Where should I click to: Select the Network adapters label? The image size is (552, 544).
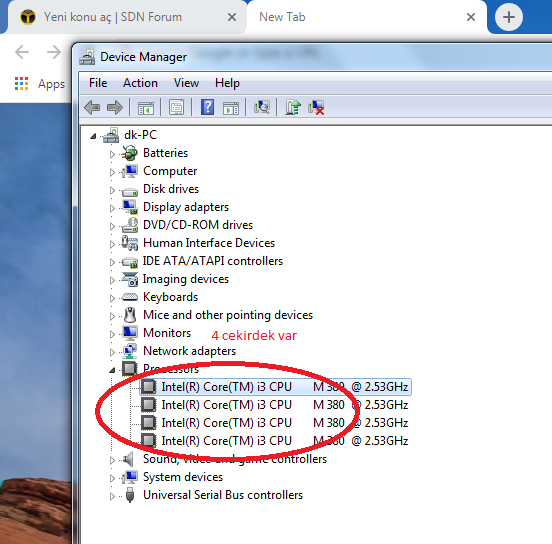(189, 351)
